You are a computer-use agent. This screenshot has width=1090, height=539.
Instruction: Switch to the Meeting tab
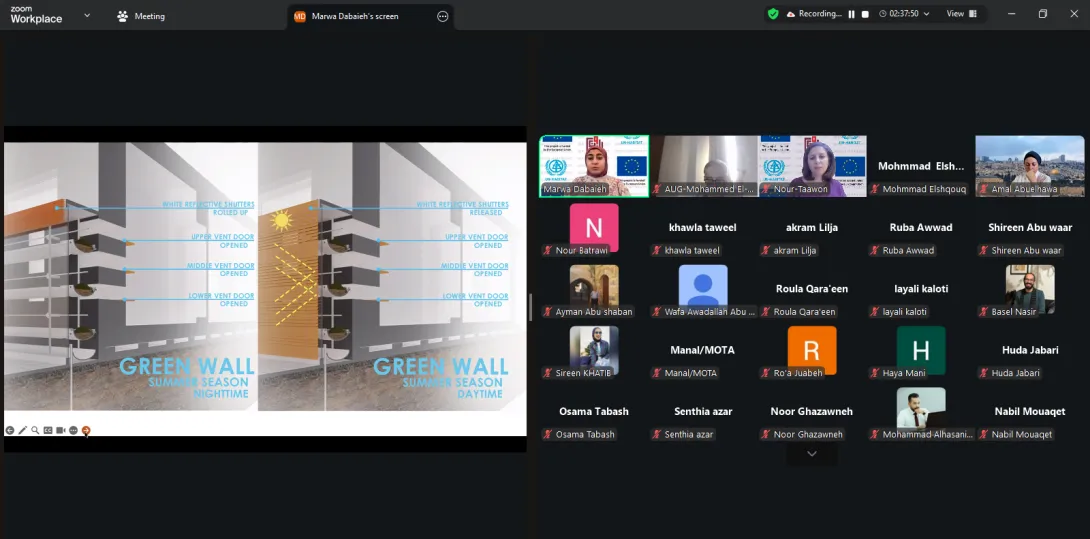tap(141, 16)
